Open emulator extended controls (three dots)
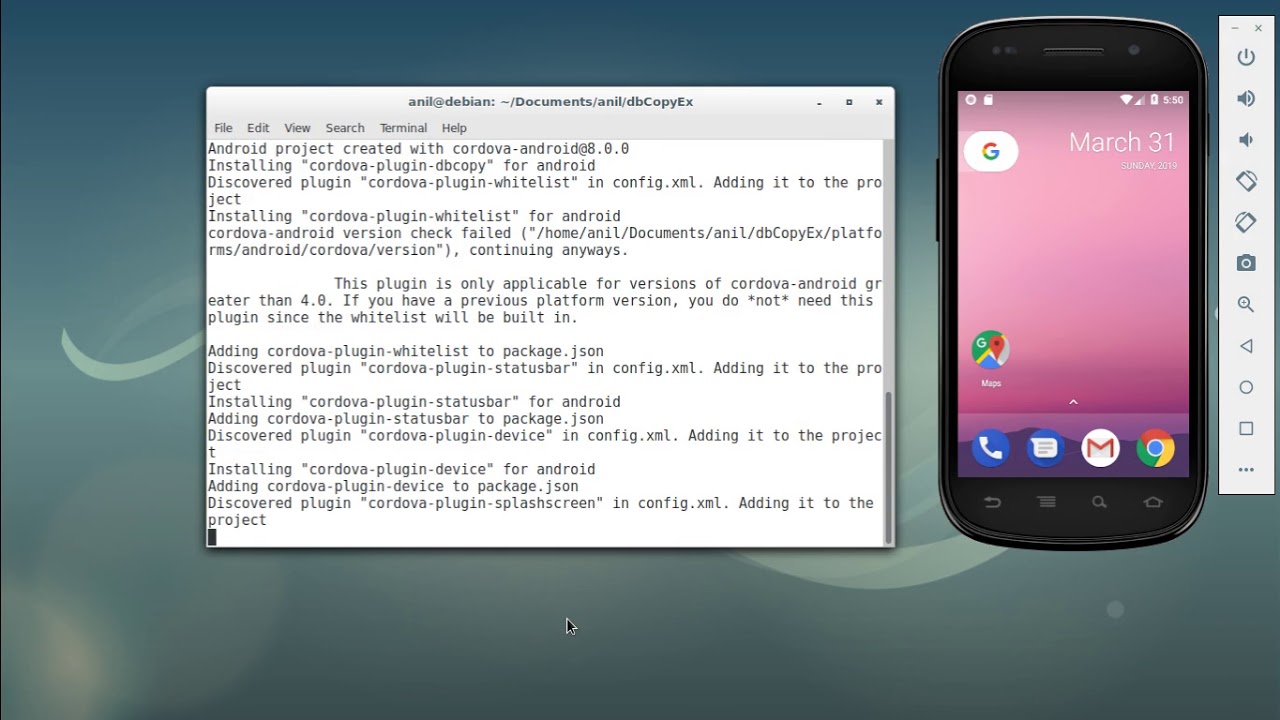This screenshot has height=720, width=1280. click(1246, 469)
